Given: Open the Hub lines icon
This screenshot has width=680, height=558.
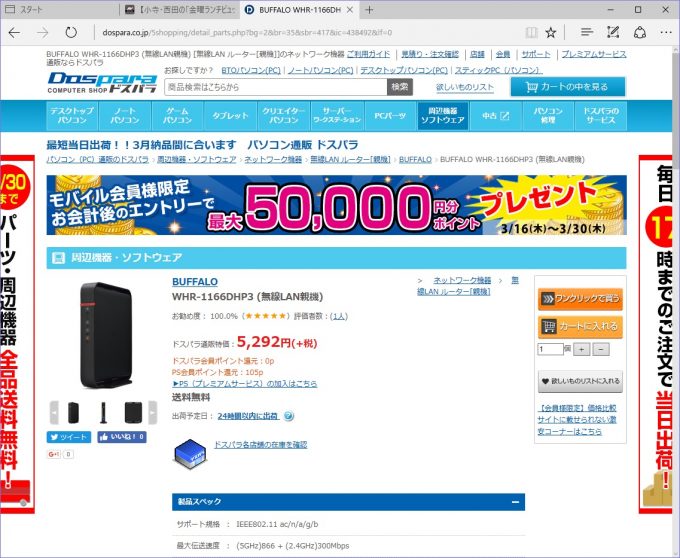Looking at the screenshot, I should 587,33.
